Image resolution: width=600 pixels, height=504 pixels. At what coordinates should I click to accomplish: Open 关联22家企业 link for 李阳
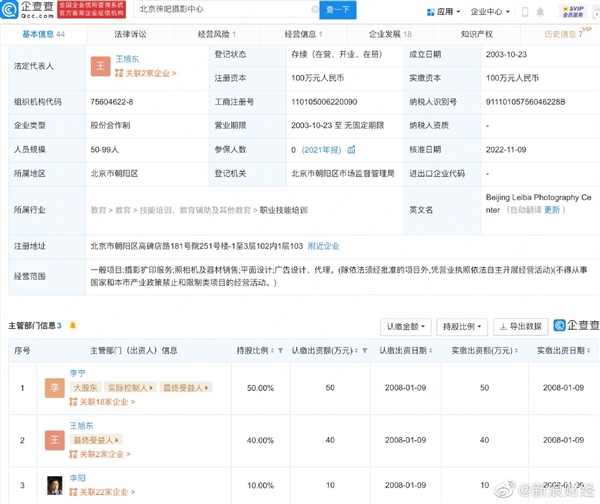coord(102,492)
